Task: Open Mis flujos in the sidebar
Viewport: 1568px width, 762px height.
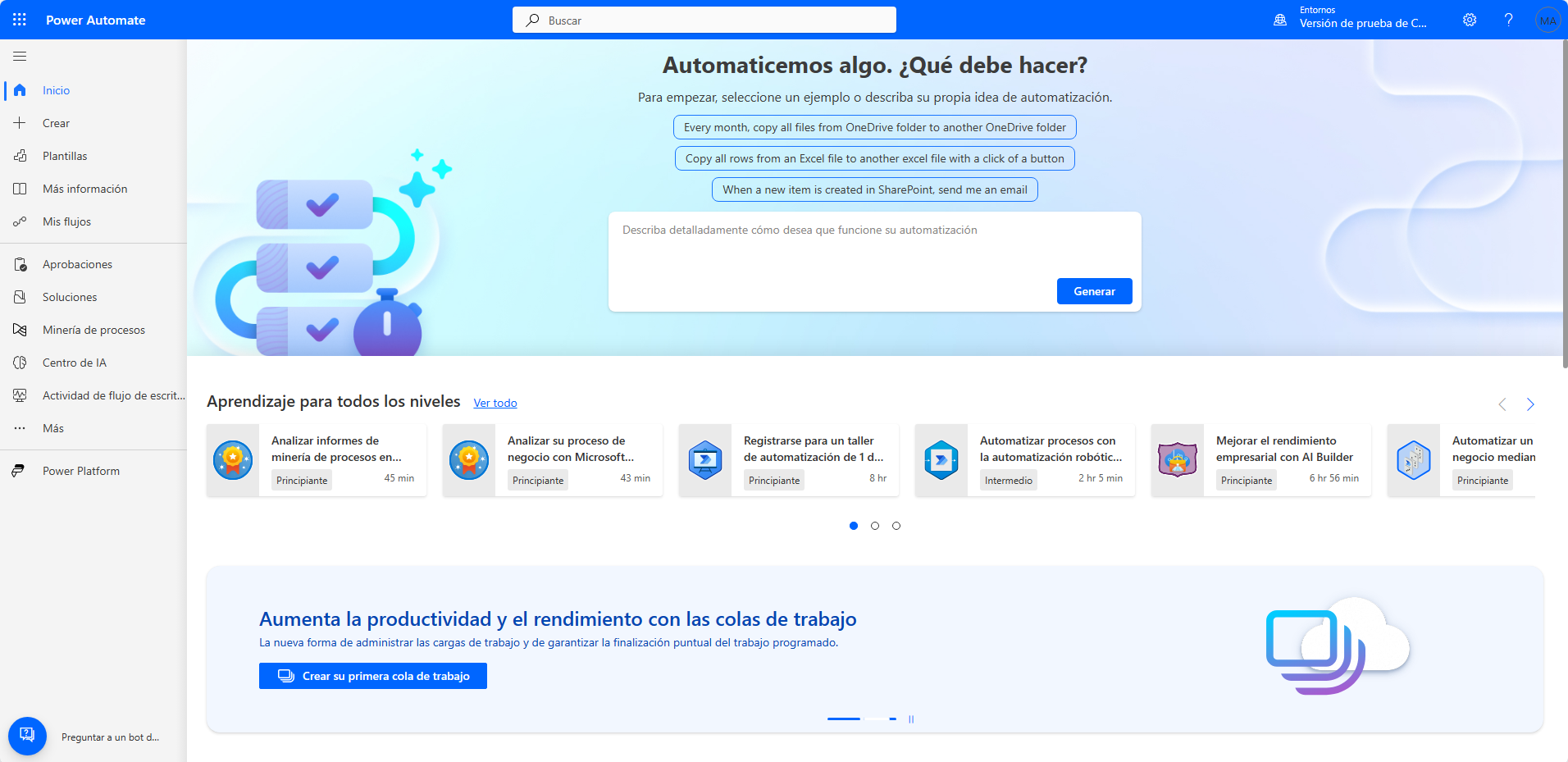Action: pos(93,221)
